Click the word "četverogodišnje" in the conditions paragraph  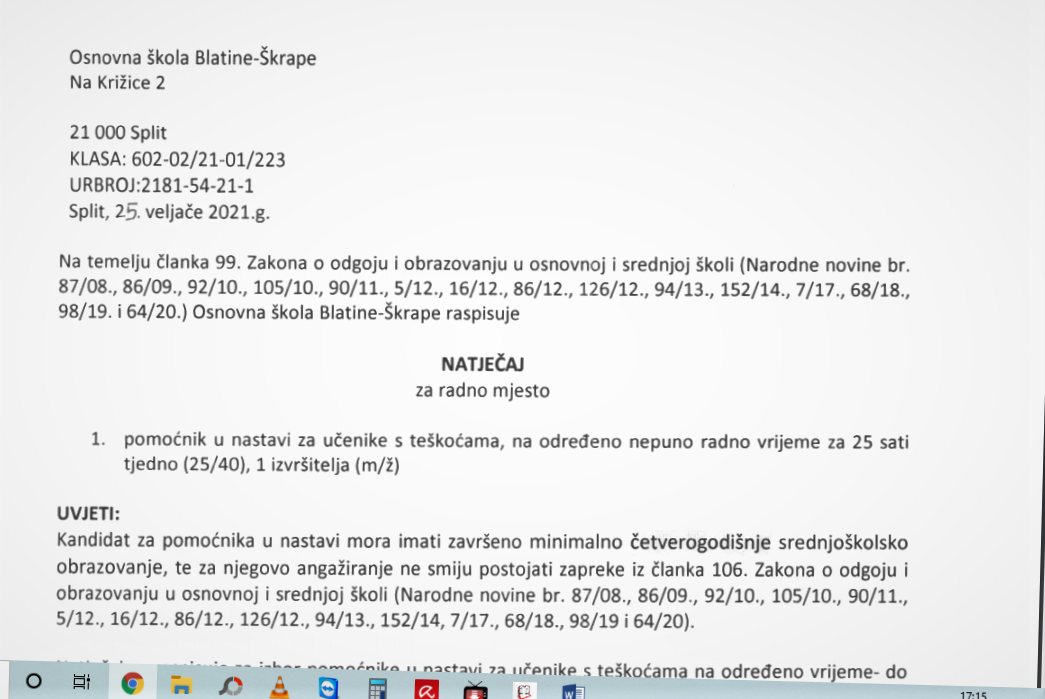(x=700, y=542)
